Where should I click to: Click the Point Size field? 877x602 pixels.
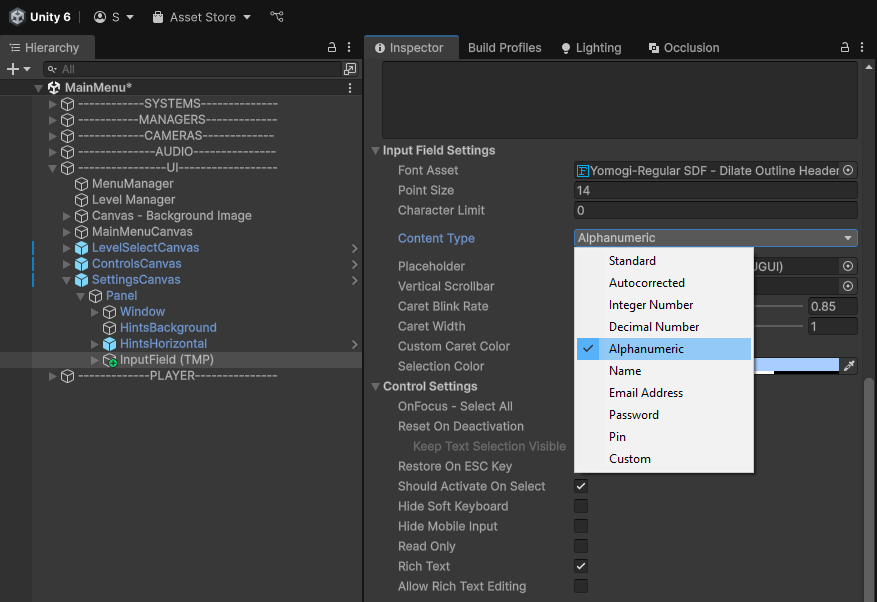[715, 190]
